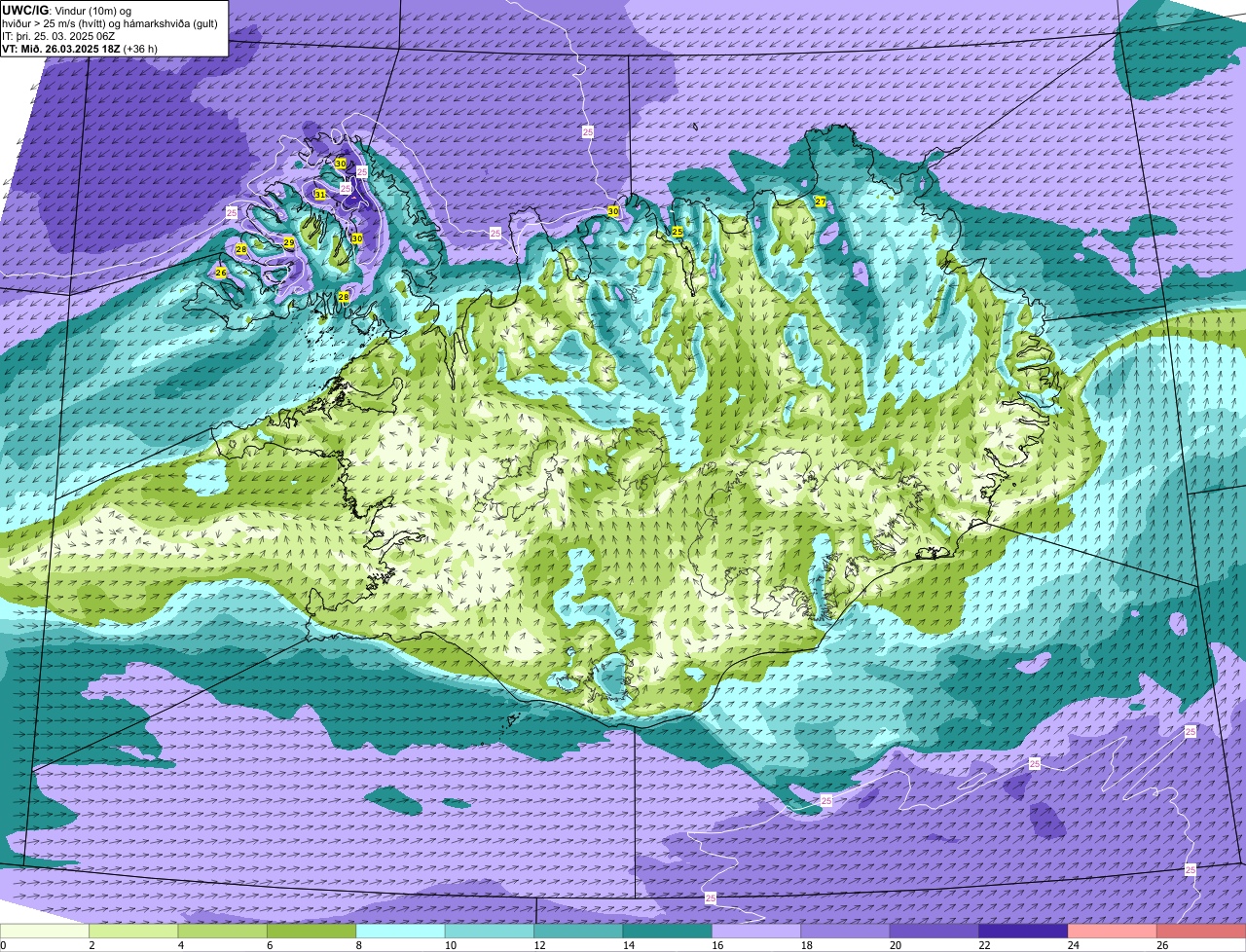Click the yellow 29 gust label
Viewport: 1246px width, 952px height.
click(289, 242)
